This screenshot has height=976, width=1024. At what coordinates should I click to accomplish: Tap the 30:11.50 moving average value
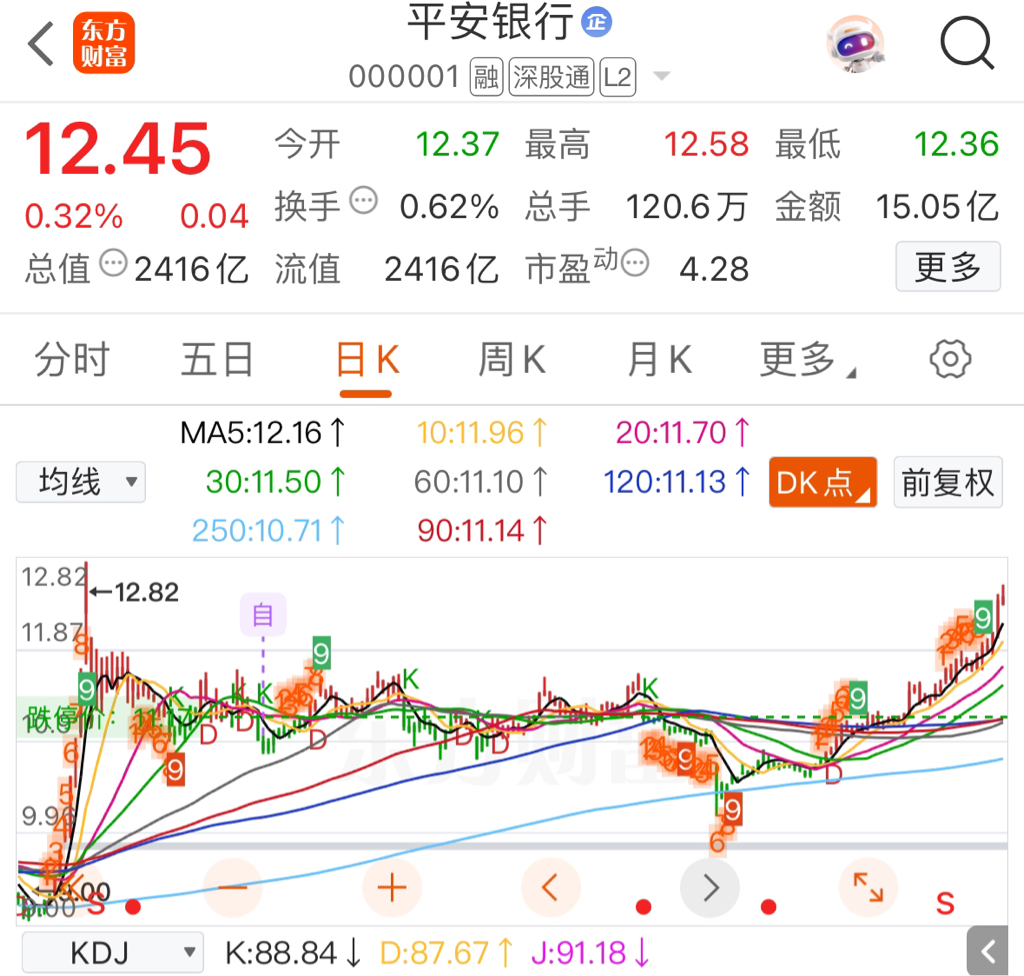point(275,482)
